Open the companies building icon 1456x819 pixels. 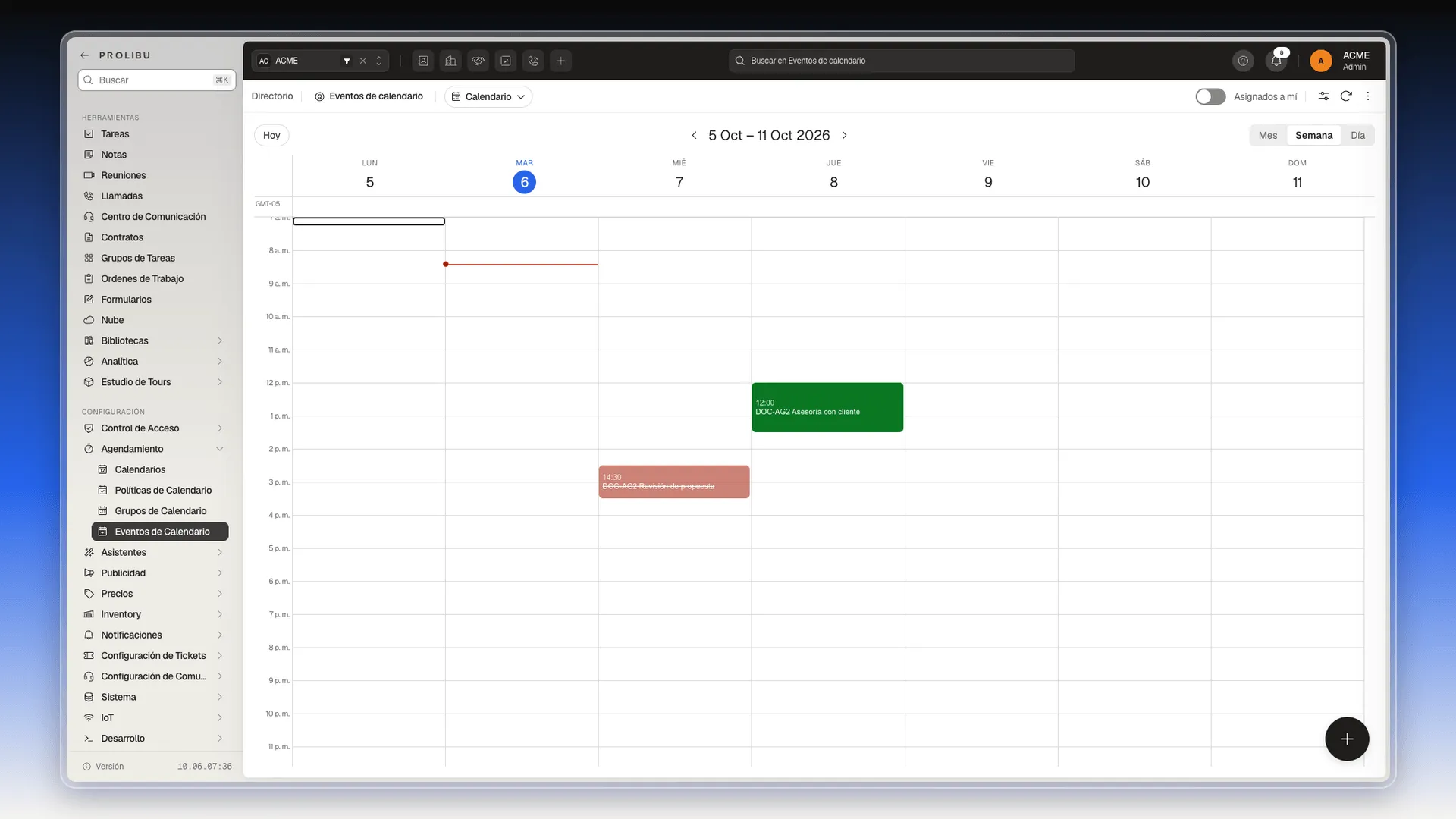point(450,61)
